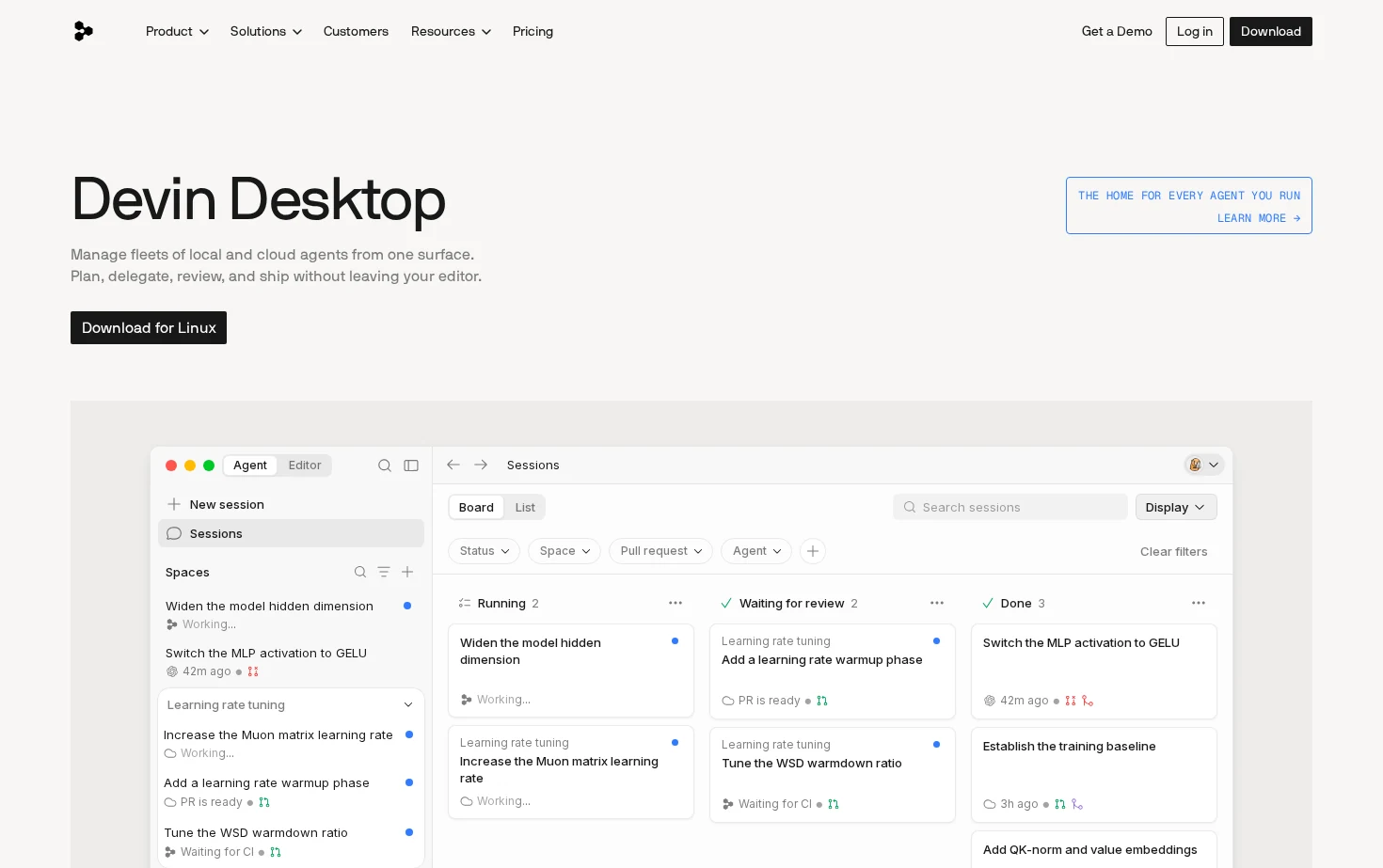Viewport: 1383px width, 868px height.
Task: Switch to the Agent mode toggle
Action: click(x=250, y=466)
